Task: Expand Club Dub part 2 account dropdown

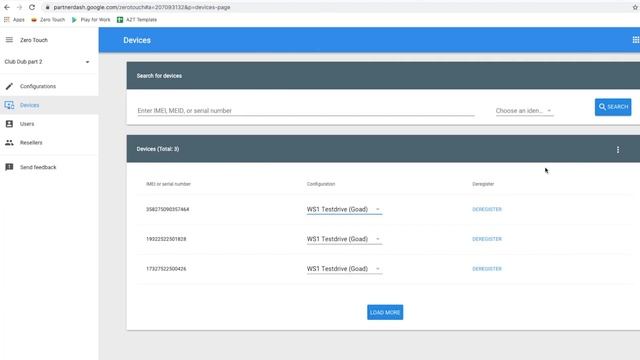Action: [47, 62]
